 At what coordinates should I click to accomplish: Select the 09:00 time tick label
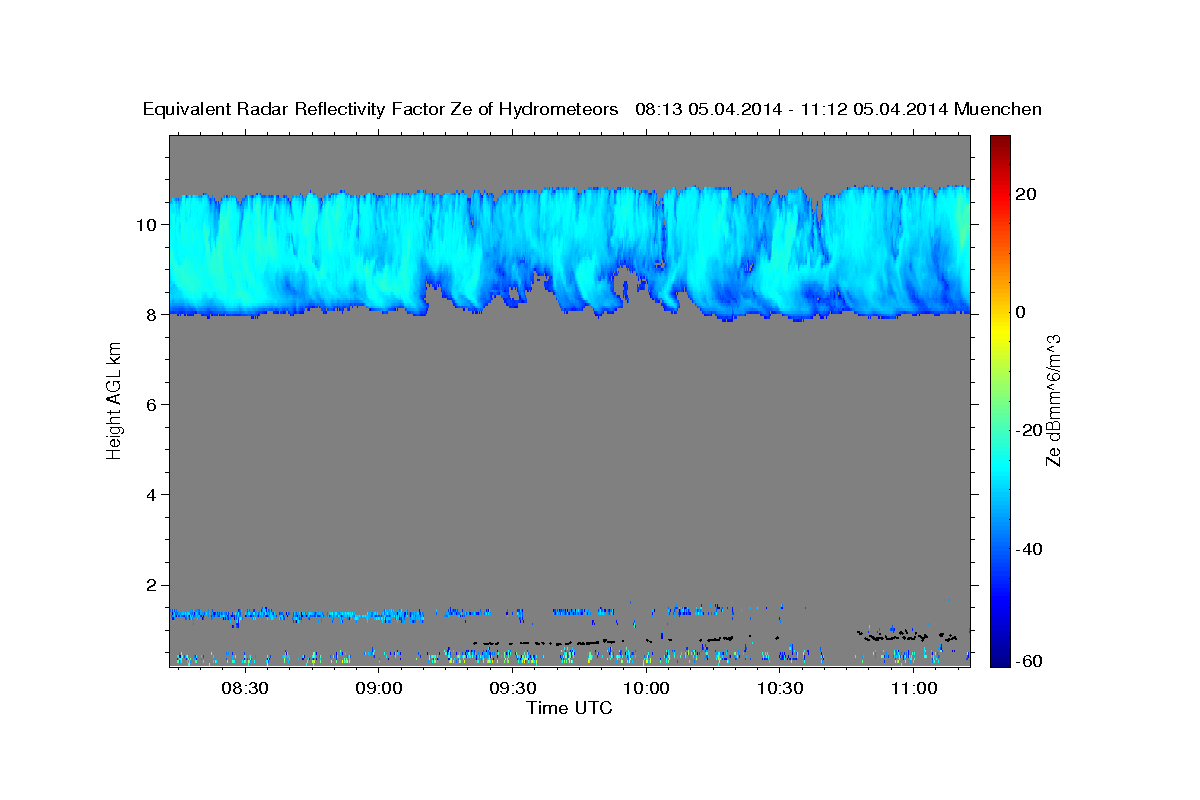379,688
